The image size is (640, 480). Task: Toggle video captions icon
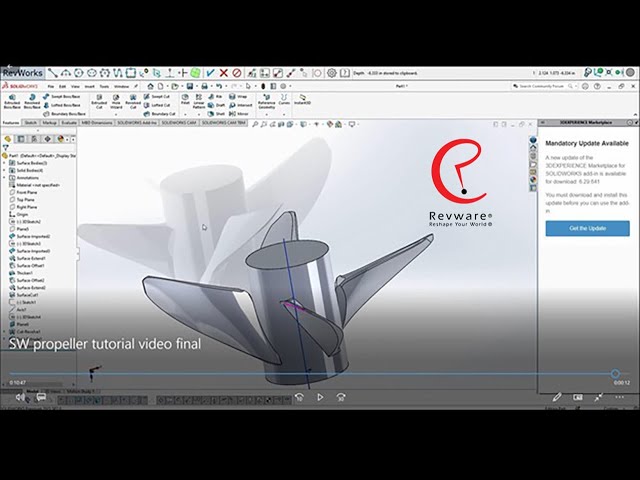41,397
